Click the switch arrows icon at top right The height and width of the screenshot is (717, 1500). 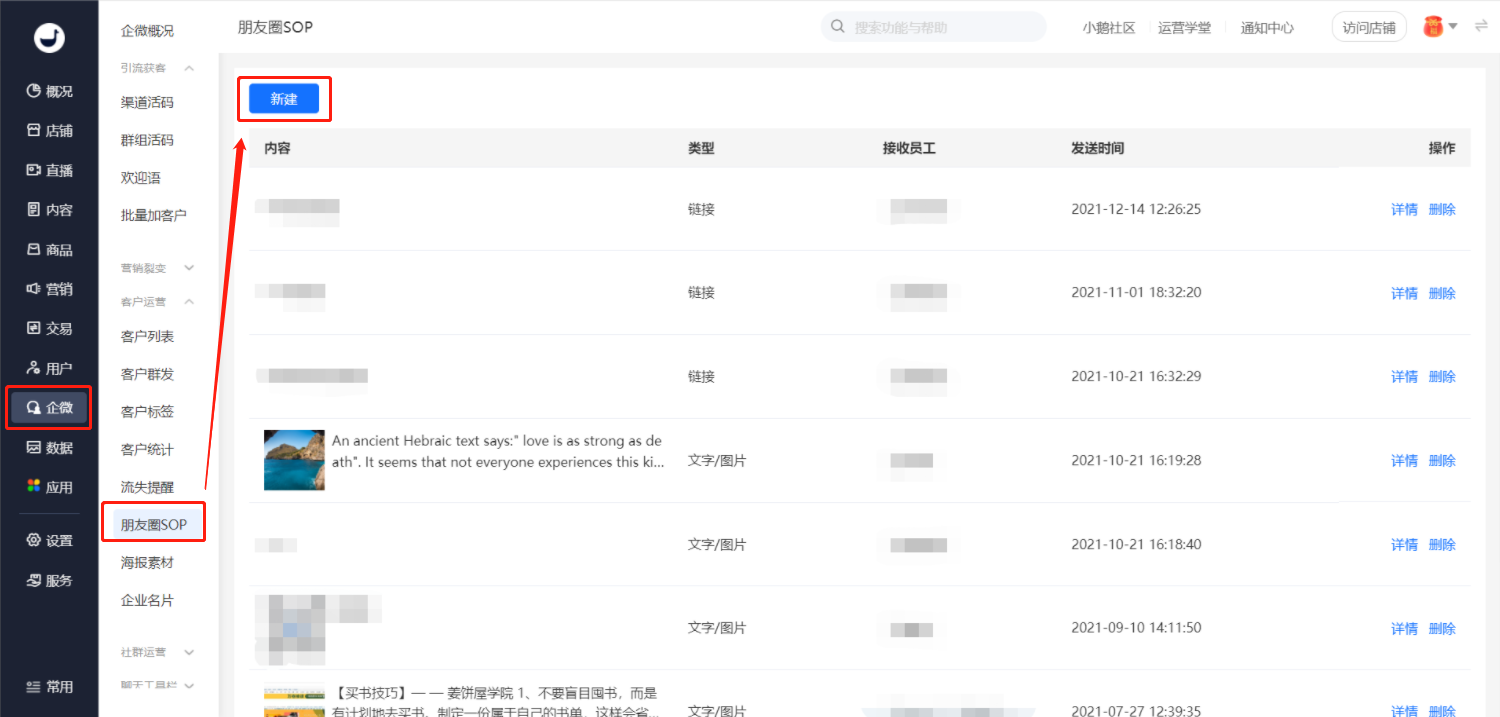[1481, 27]
